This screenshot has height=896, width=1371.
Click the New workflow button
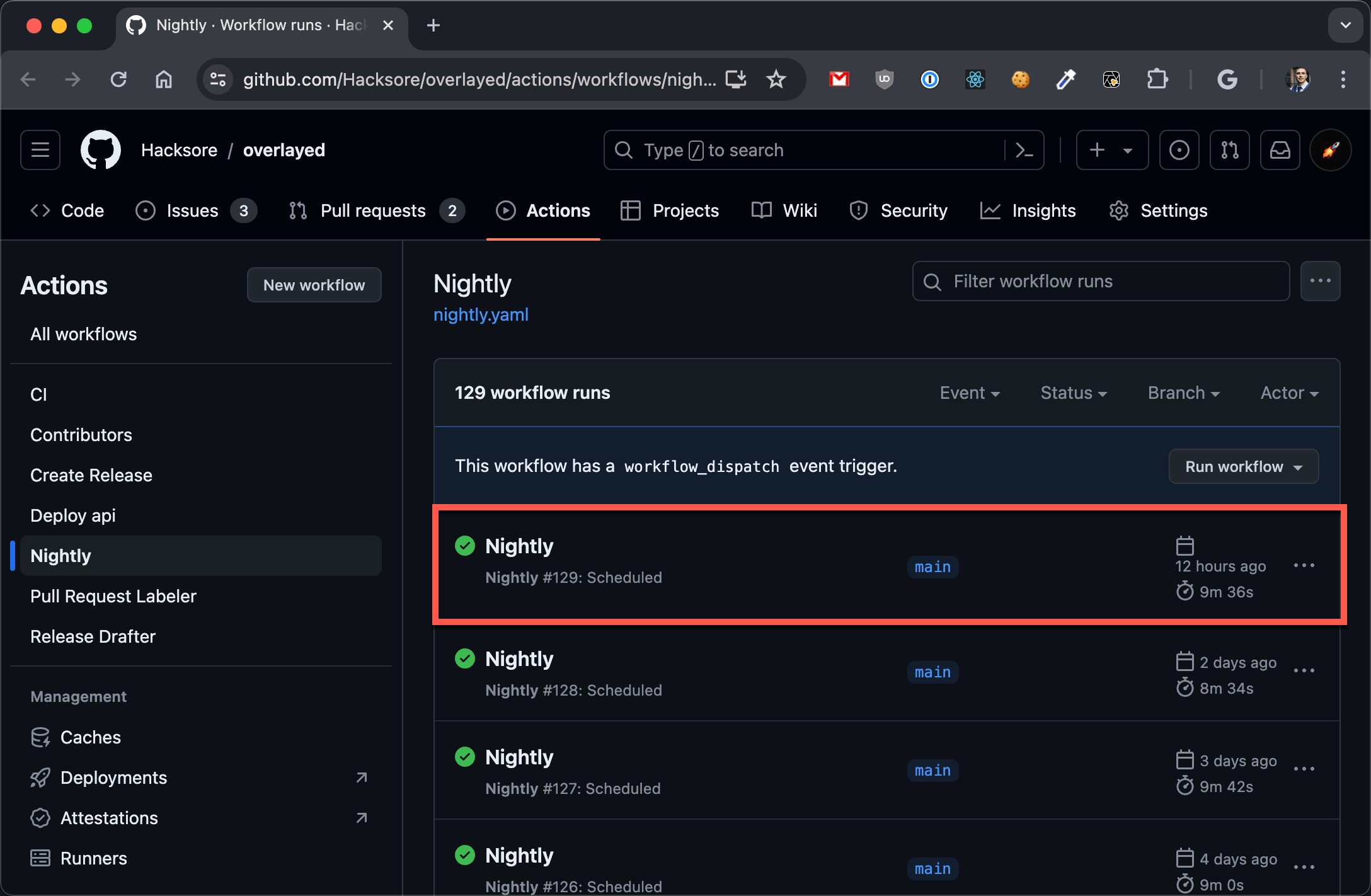click(314, 285)
